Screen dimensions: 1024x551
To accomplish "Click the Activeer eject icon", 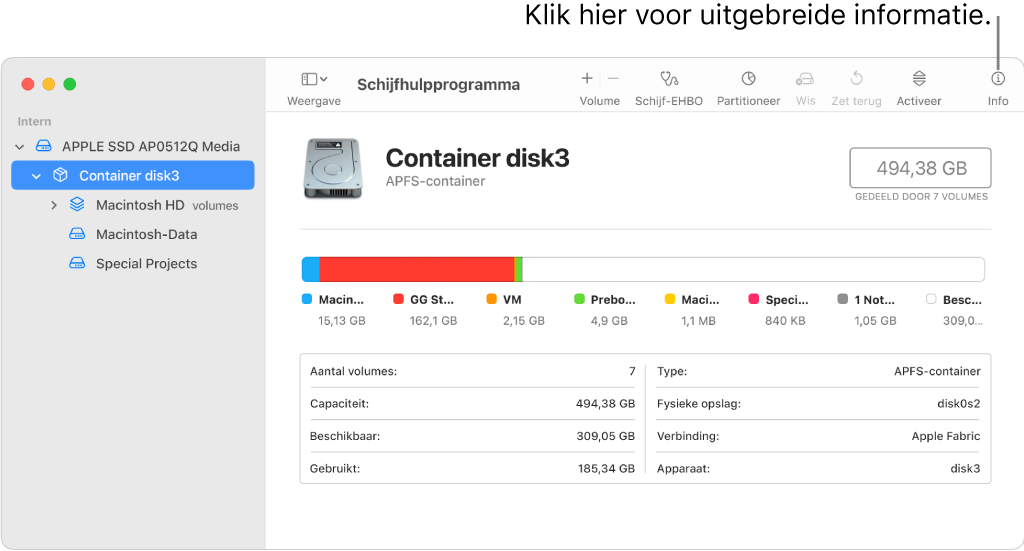I will pos(918,79).
